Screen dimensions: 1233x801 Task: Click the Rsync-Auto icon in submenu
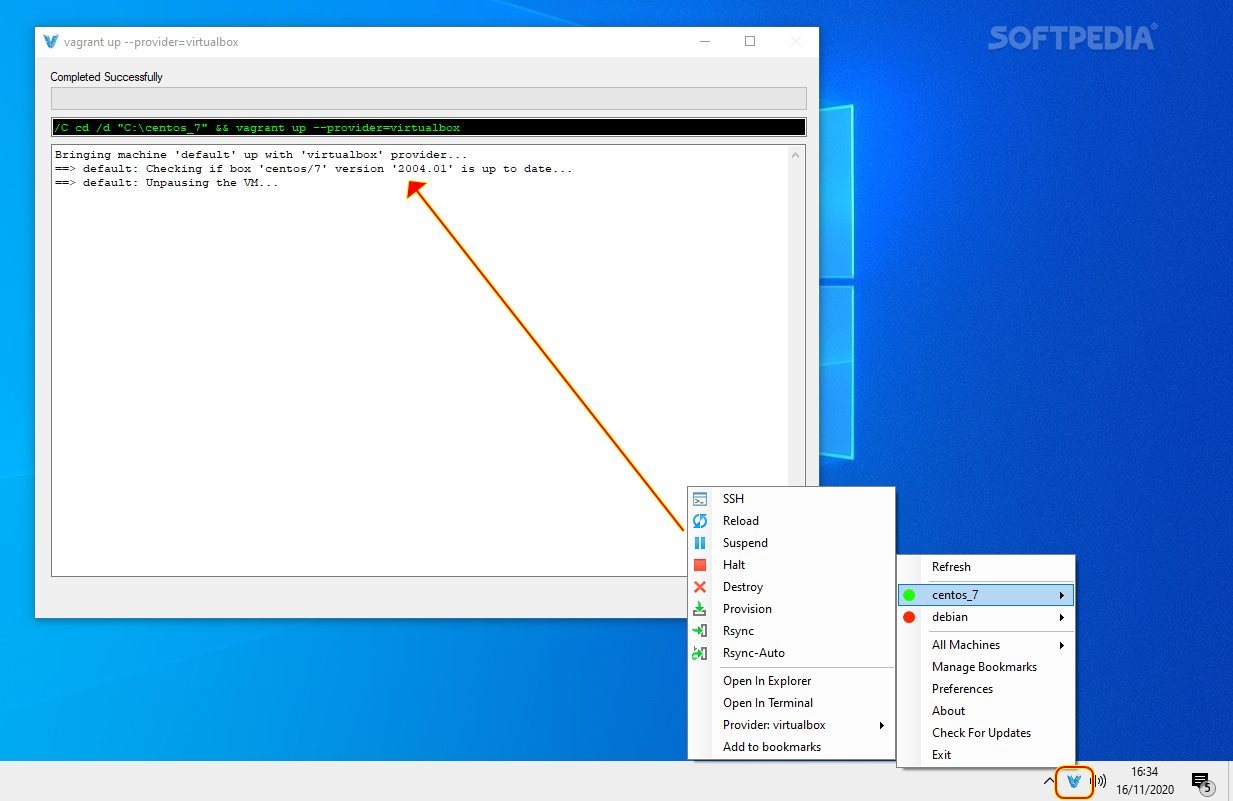pos(700,653)
